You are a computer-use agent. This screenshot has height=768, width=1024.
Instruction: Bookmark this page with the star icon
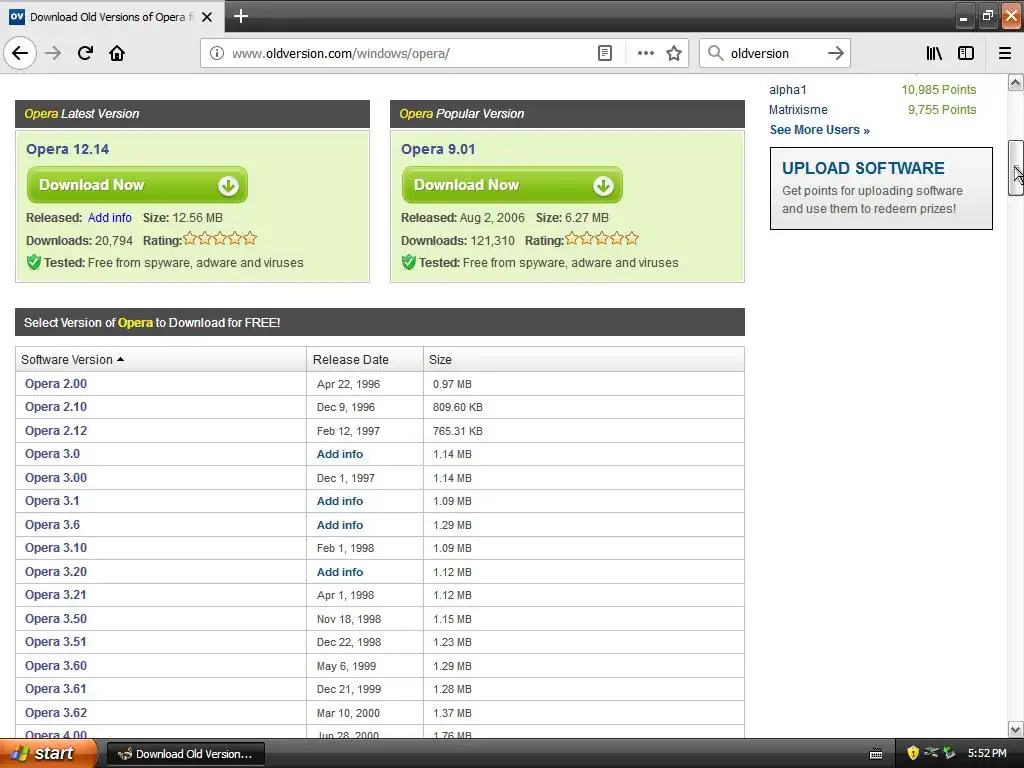[674, 53]
